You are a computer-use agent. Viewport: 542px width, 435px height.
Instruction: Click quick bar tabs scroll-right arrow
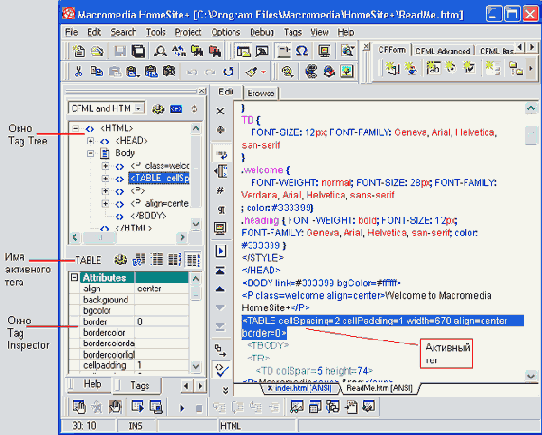[532, 47]
